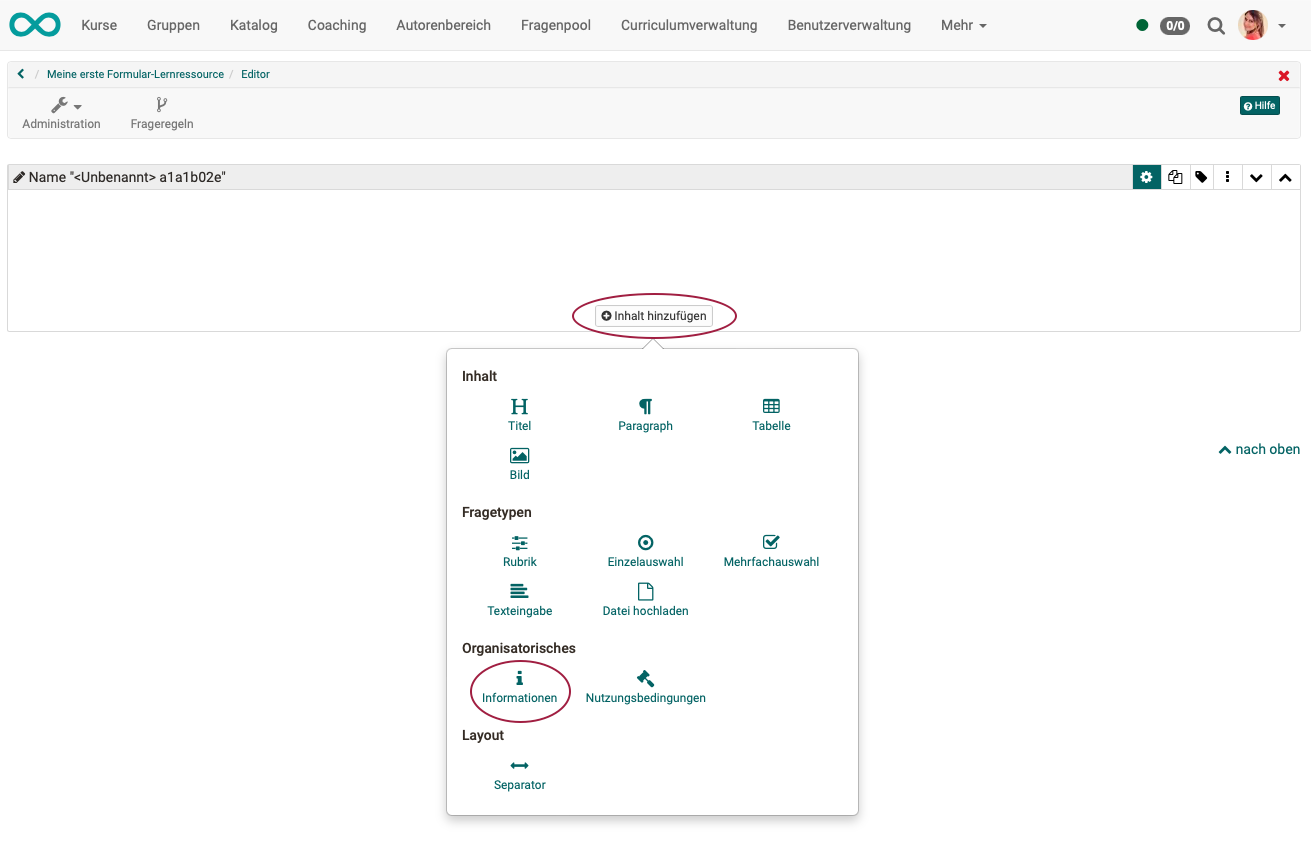
Task: Go to the Fragenpool tab
Action: click(x=555, y=25)
